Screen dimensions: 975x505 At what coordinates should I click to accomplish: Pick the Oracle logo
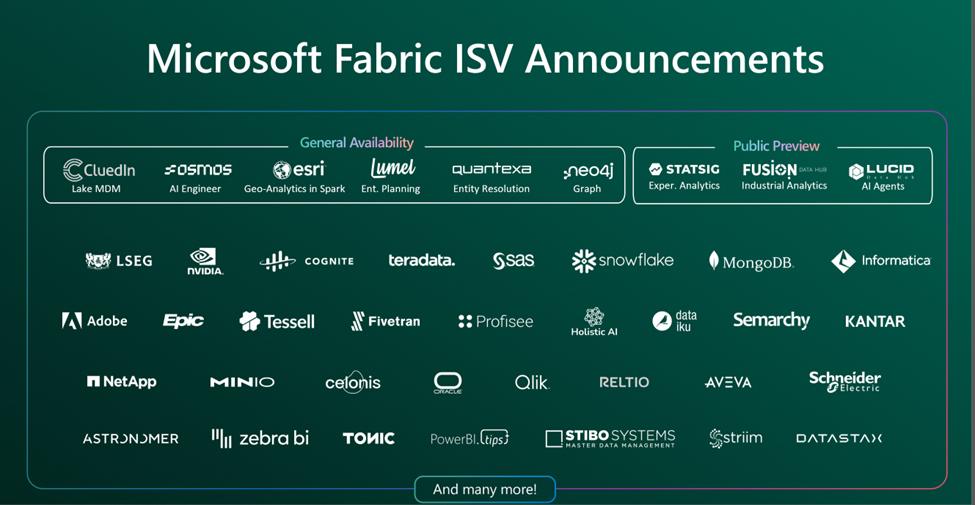[448, 383]
